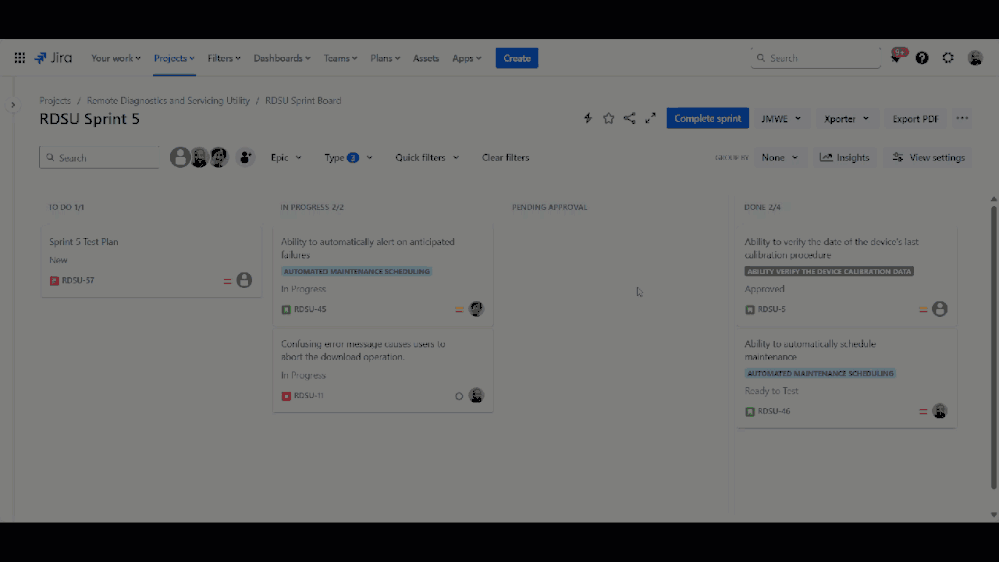
Task: Open the Dashboards menu
Action: (x=282, y=58)
